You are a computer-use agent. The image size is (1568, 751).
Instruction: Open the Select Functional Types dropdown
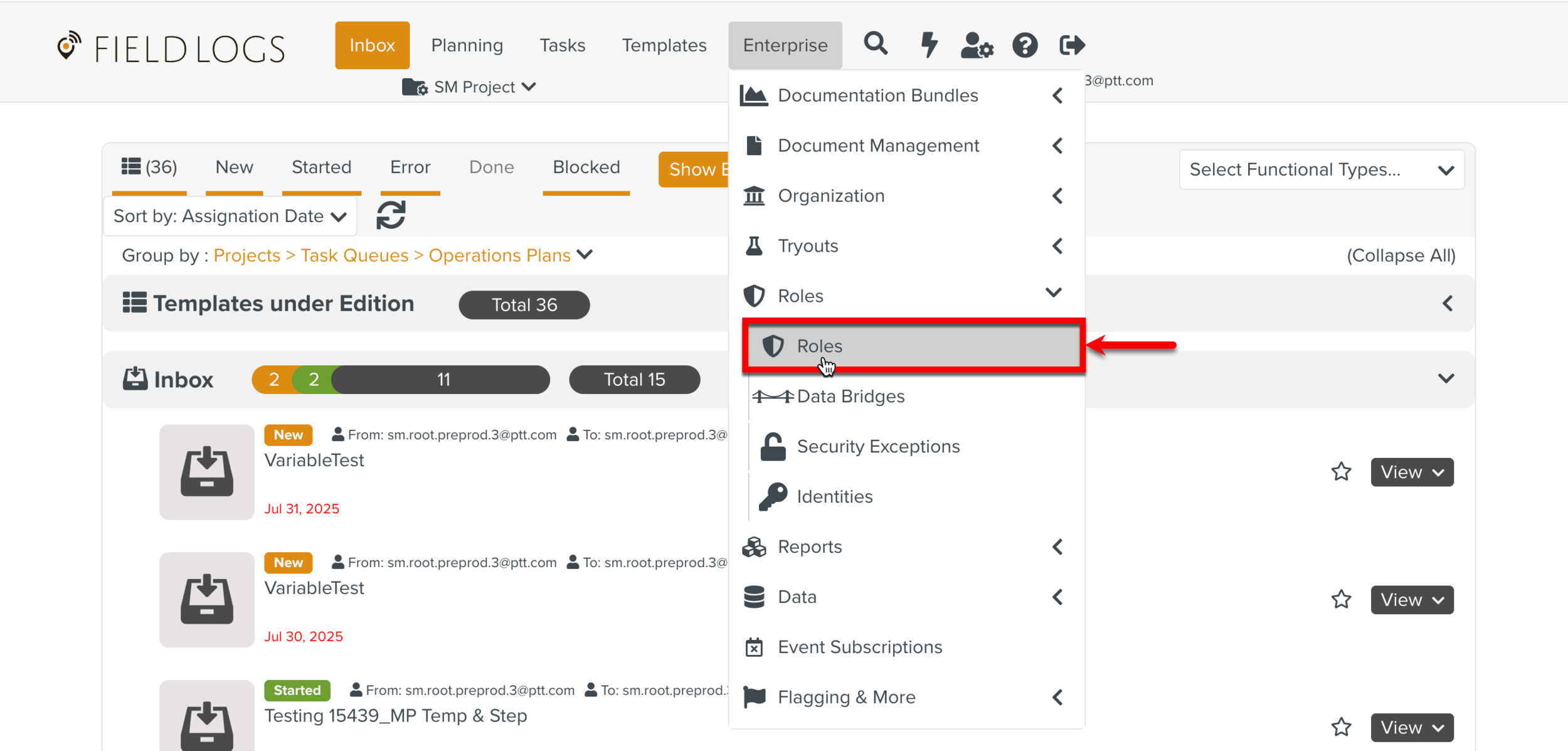[1321, 169]
